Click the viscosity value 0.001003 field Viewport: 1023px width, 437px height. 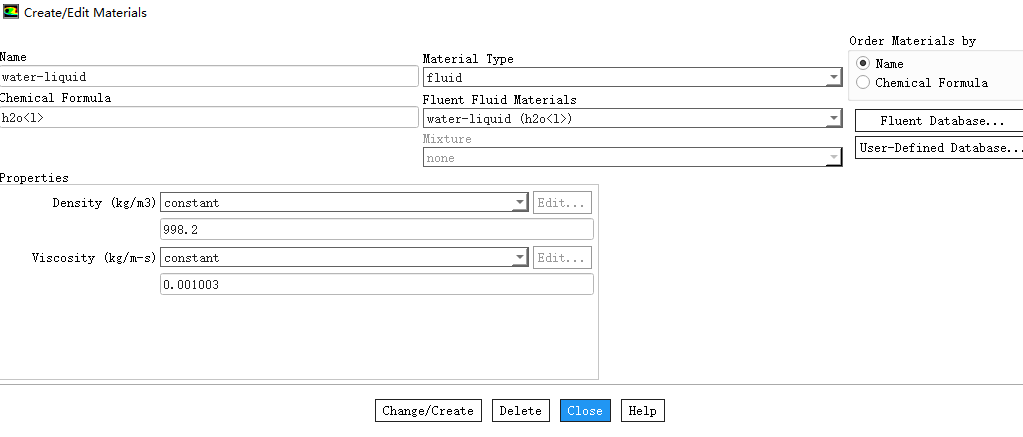pyautogui.click(x=377, y=284)
